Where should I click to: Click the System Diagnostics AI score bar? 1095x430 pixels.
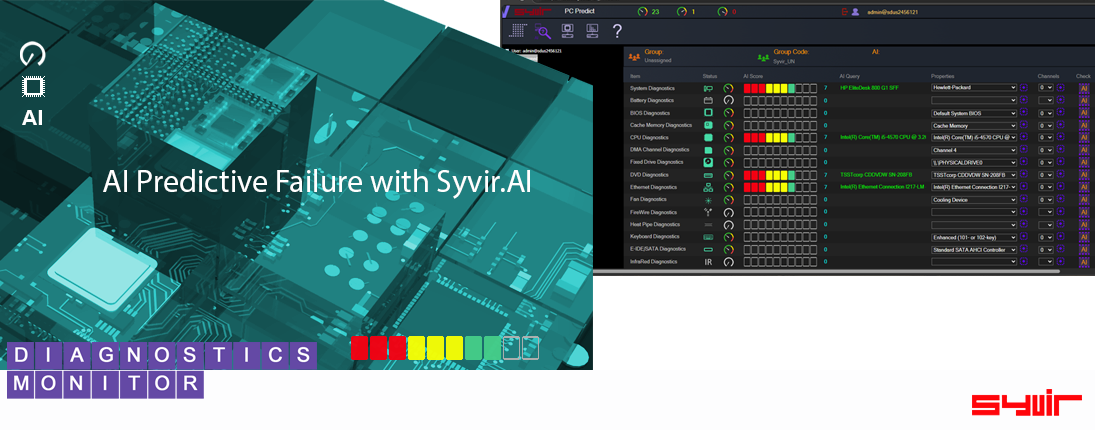[x=780, y=88]
